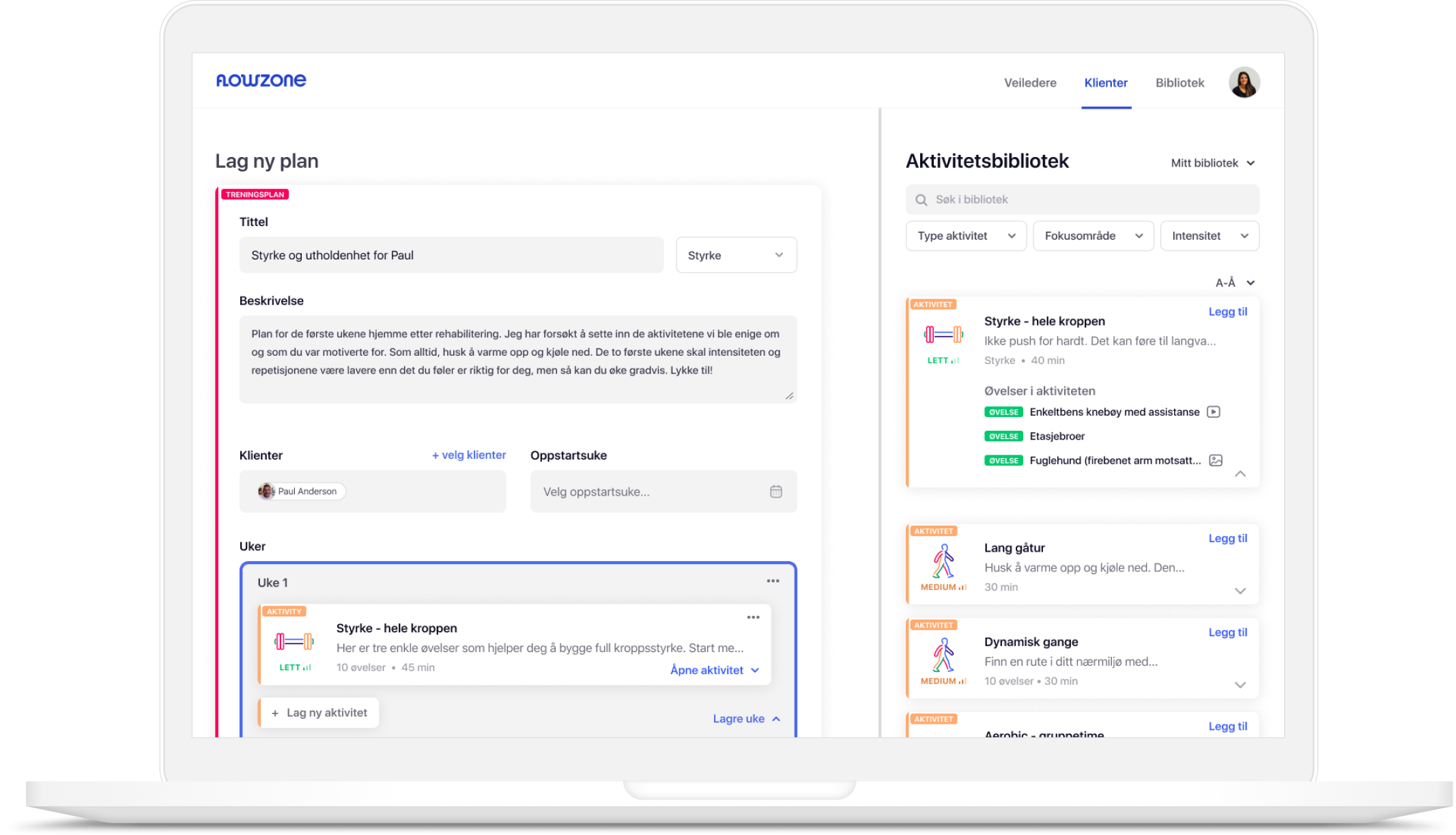This screenshot has height=835, width=1456.
Task: Open the Intensitet filter dropdown
Action: [x=1210, y=236]
